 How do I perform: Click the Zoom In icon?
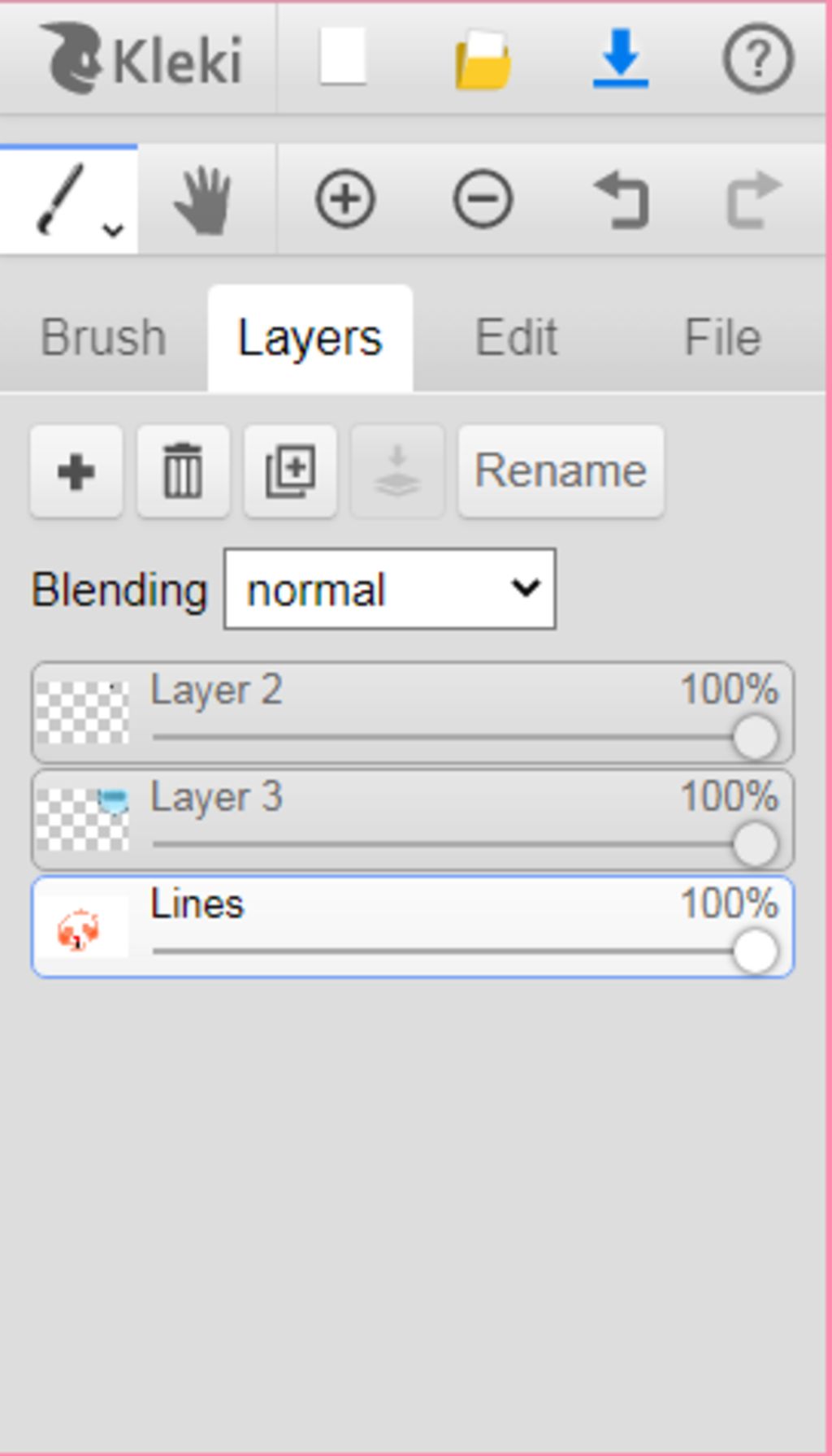(345, 199)
